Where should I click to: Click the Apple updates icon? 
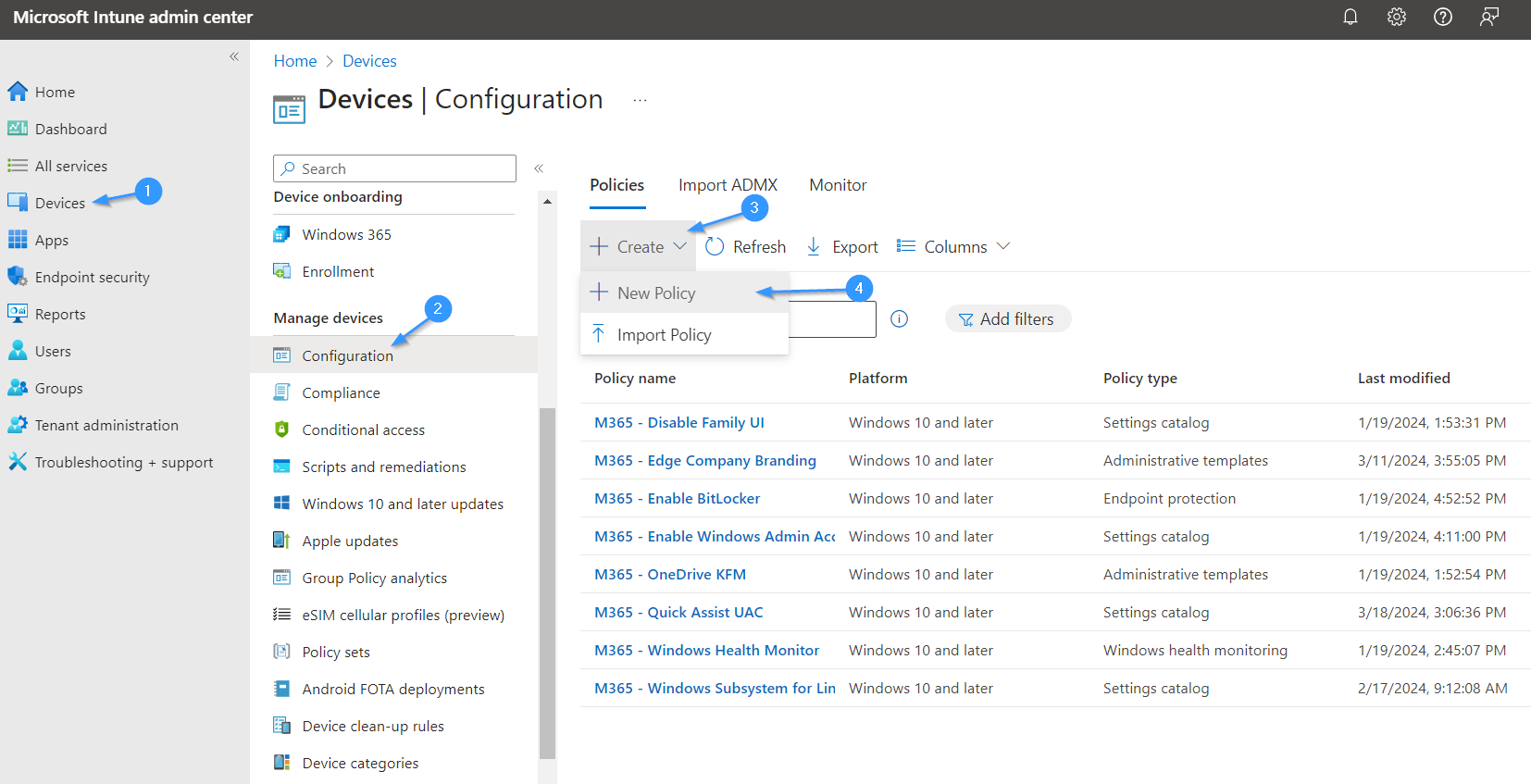coord(282,541)
